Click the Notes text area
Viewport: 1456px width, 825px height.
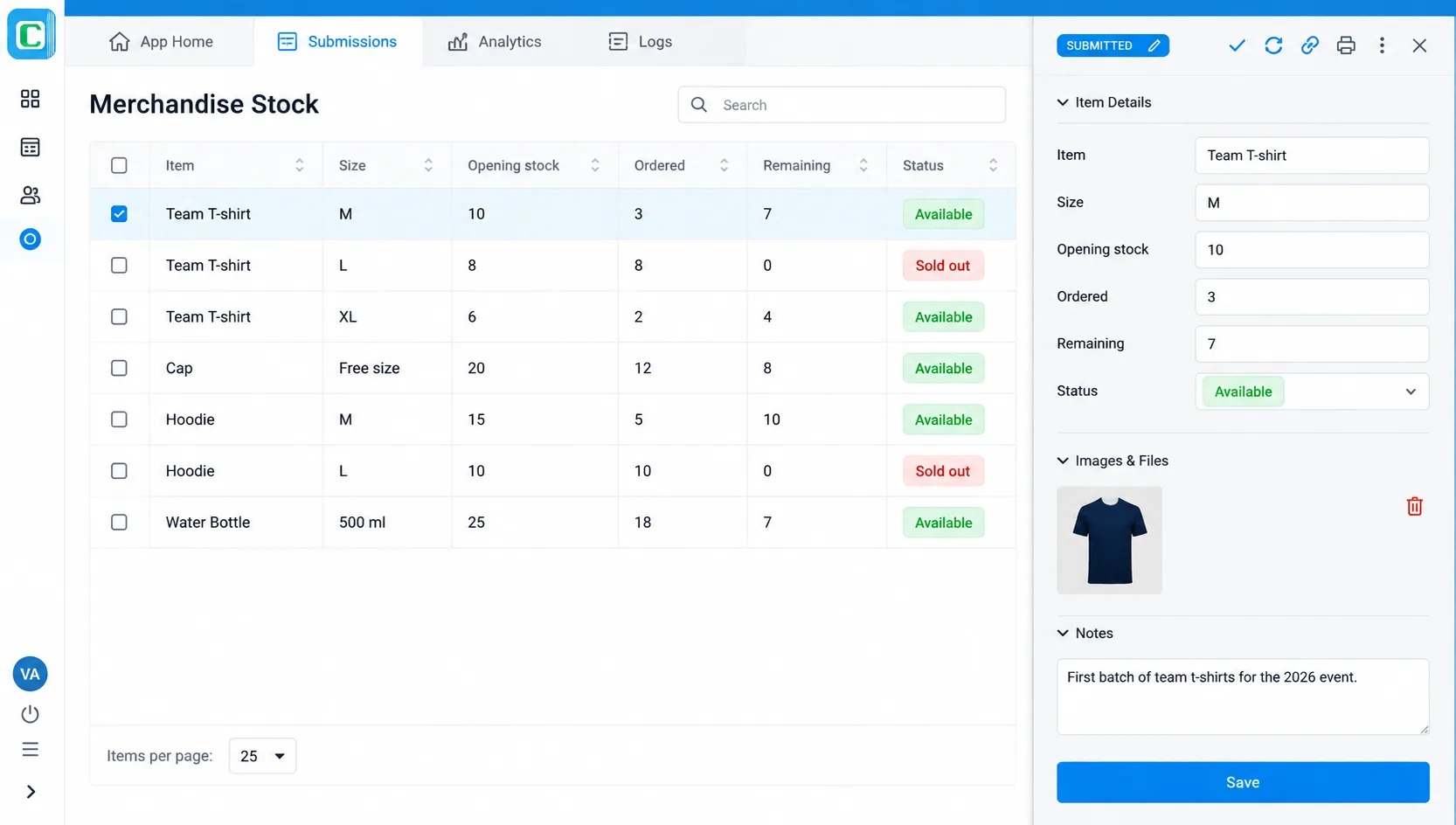(x=1243, y=697)
